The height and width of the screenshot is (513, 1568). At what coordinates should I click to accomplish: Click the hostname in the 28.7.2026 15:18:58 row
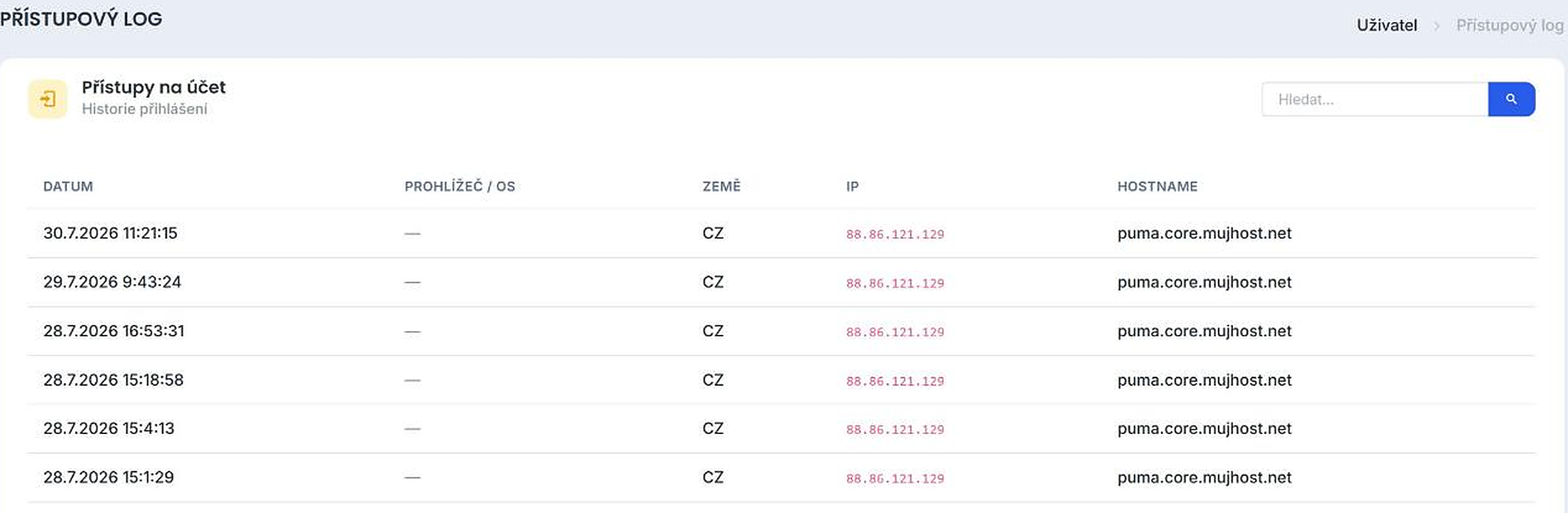[x=1204, y=380]
